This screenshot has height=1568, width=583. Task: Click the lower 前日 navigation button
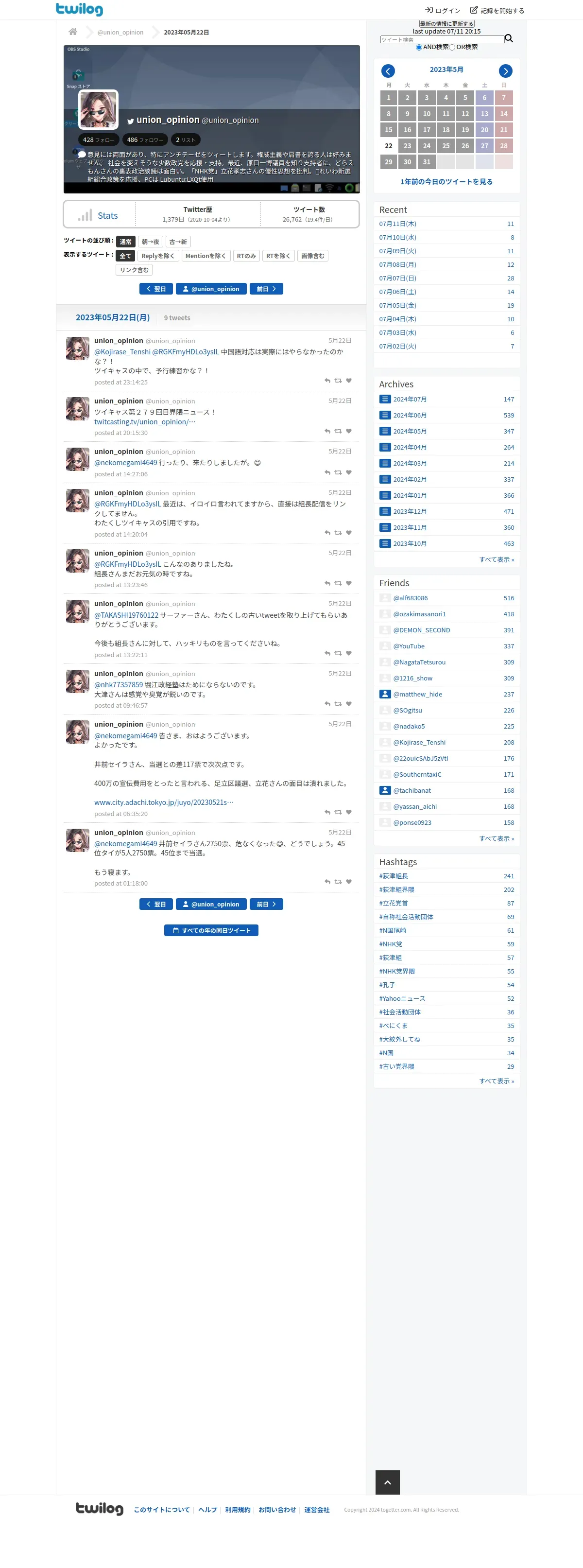[x=266, y=904]
